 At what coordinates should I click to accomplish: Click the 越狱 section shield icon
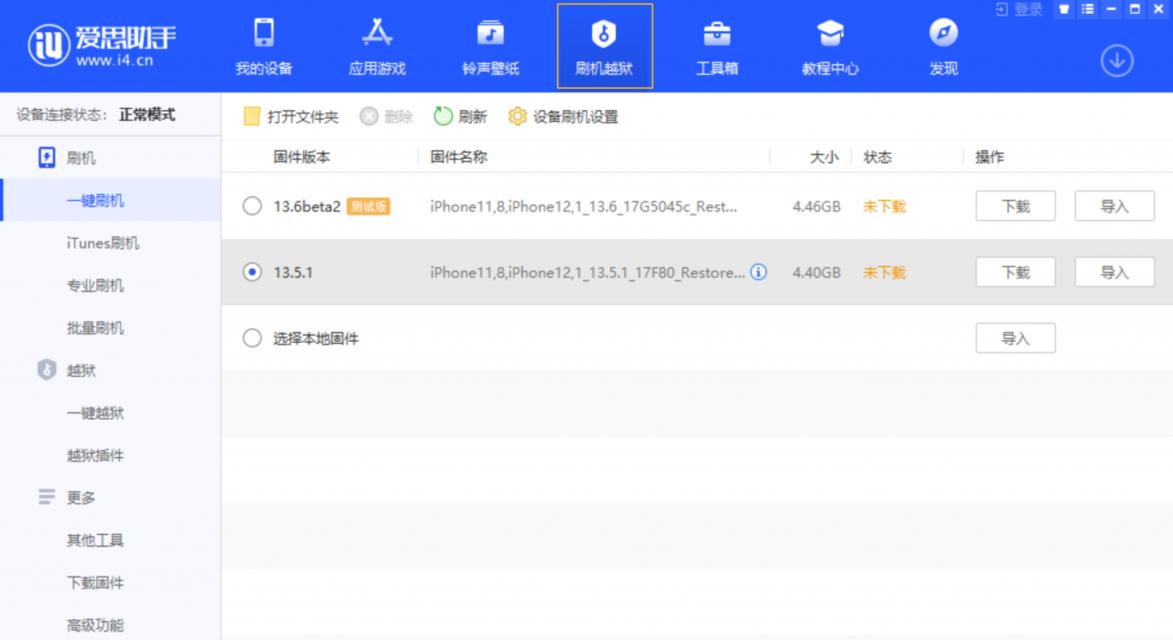[46, 369]
